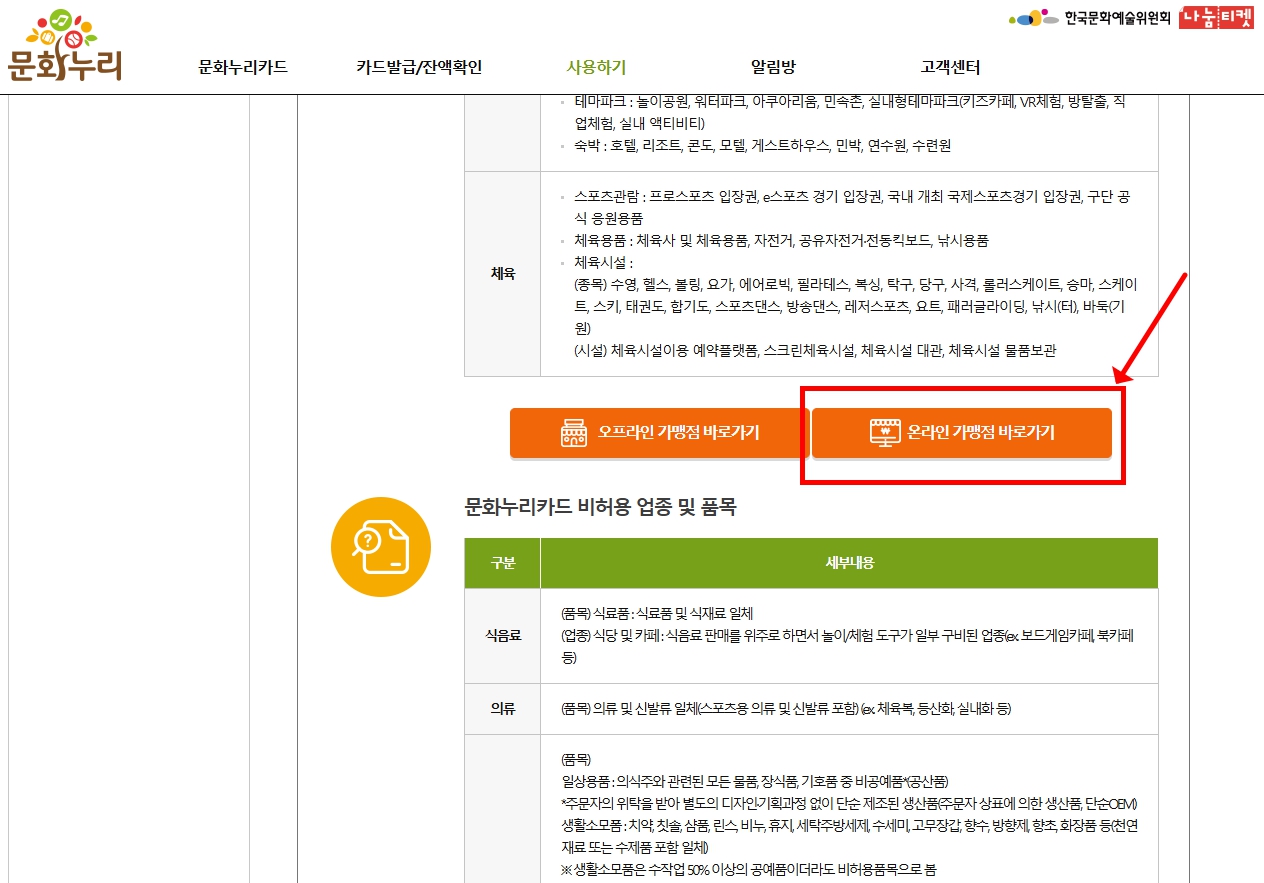1264x883 pixels.
Task: Click the 일상용품 description line
Action: point(755,781)
